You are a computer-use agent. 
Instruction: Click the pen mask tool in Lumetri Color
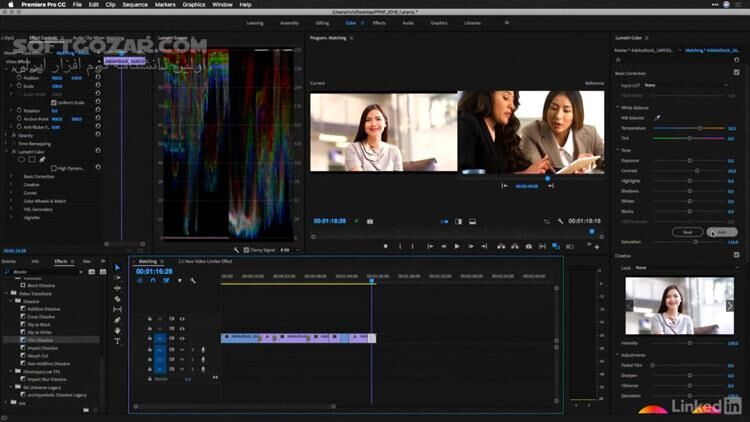point(42,159)
